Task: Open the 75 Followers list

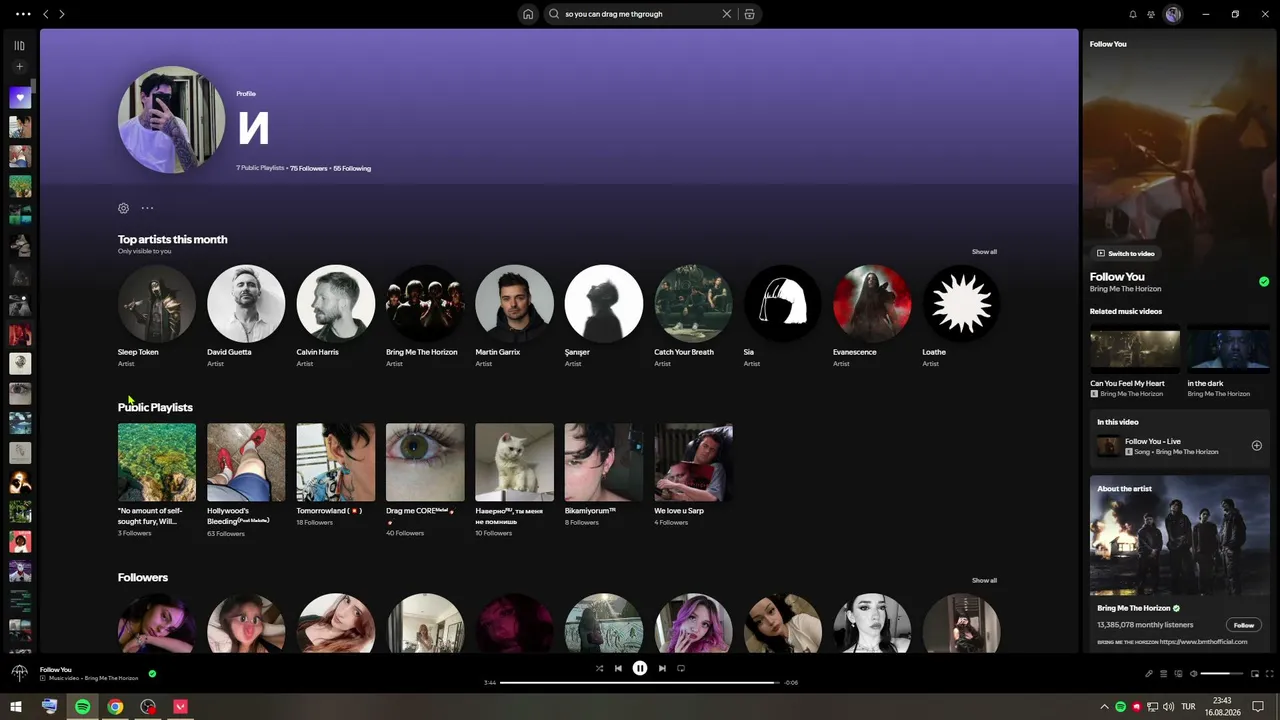Action: coord(309,168)
